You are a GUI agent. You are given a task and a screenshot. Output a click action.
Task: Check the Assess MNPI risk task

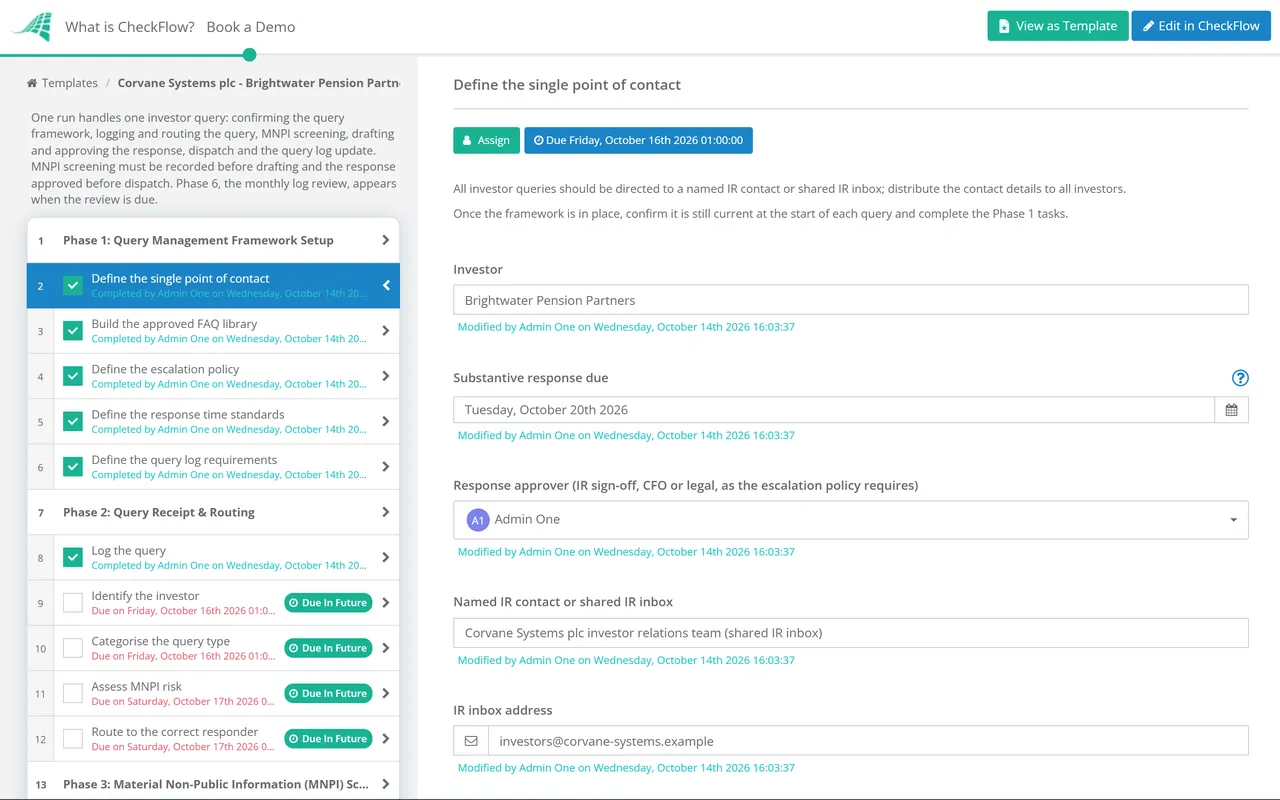tap(73, 693)
